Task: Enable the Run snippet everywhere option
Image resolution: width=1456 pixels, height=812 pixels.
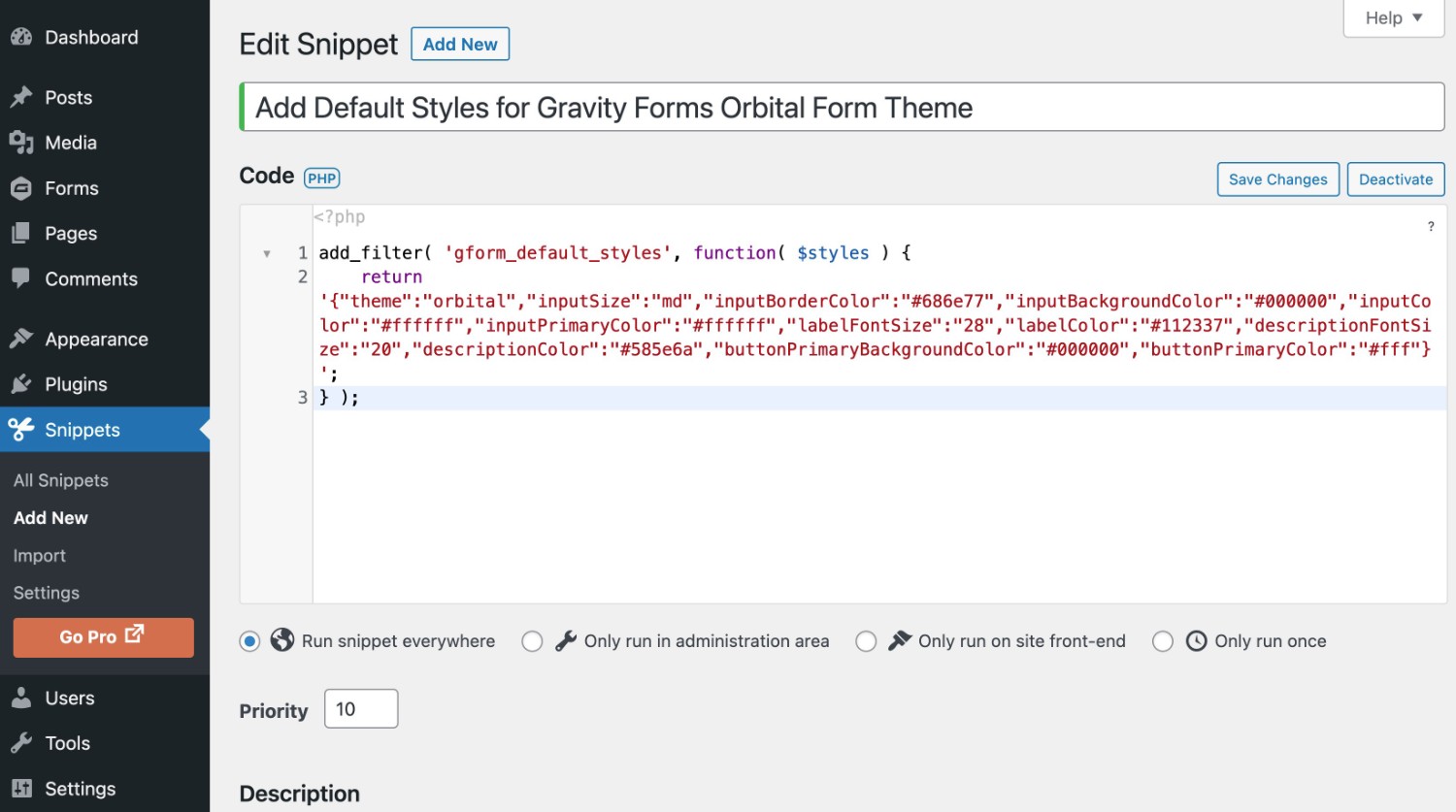Action: tap(249, 640)
